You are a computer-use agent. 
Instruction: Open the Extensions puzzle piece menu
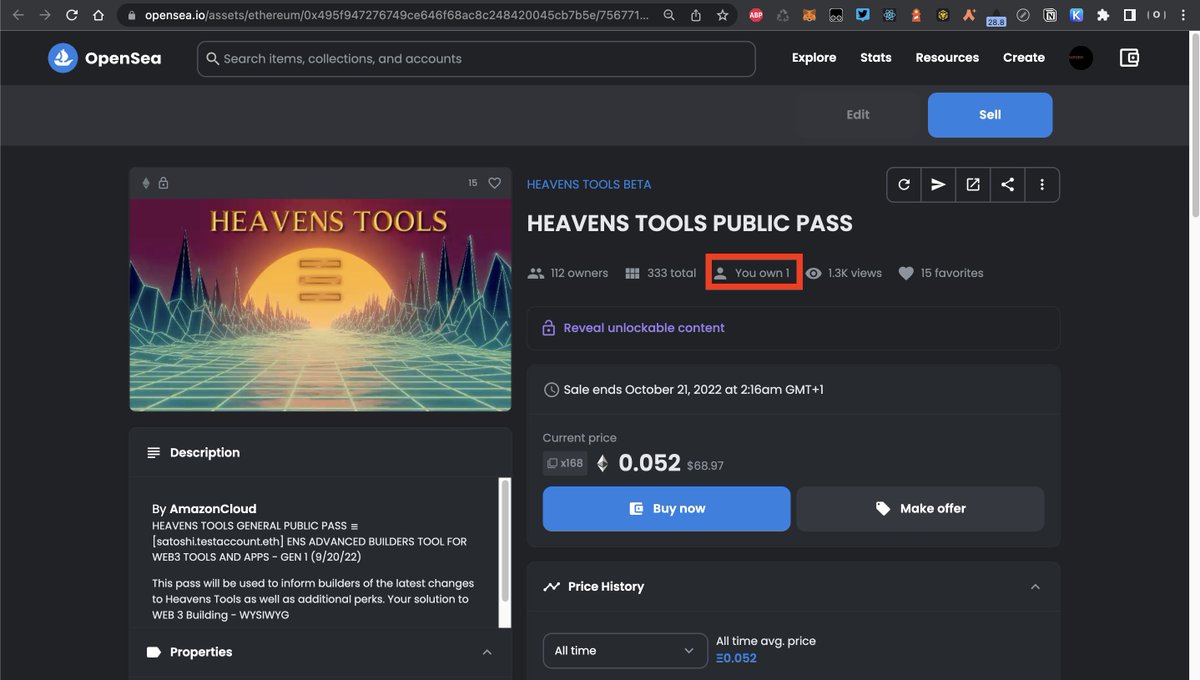click(1103, 15)
